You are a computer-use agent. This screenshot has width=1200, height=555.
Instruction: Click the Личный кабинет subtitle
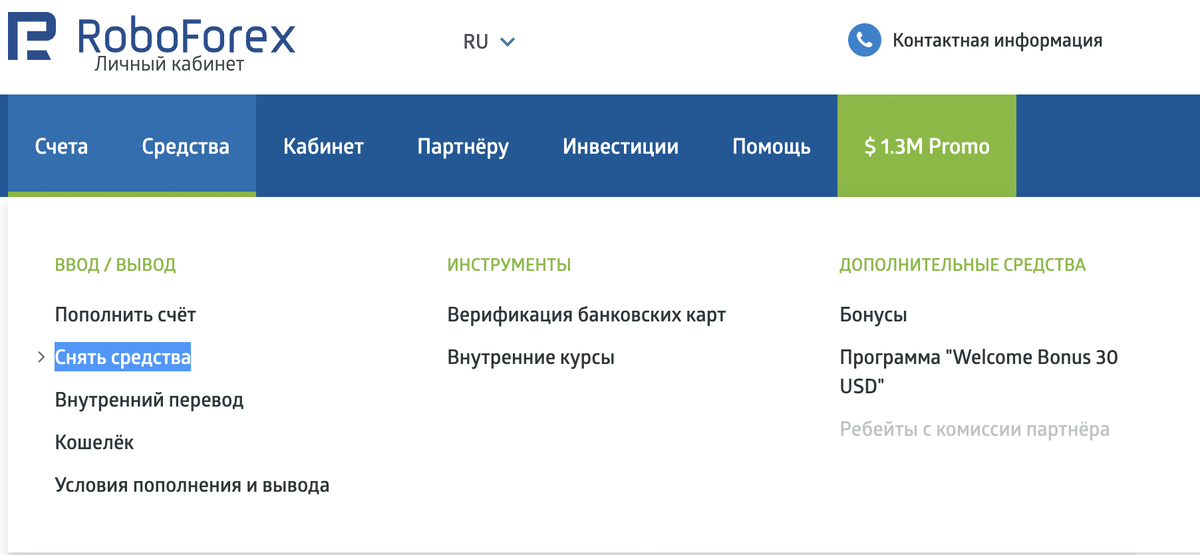point(169,64)
